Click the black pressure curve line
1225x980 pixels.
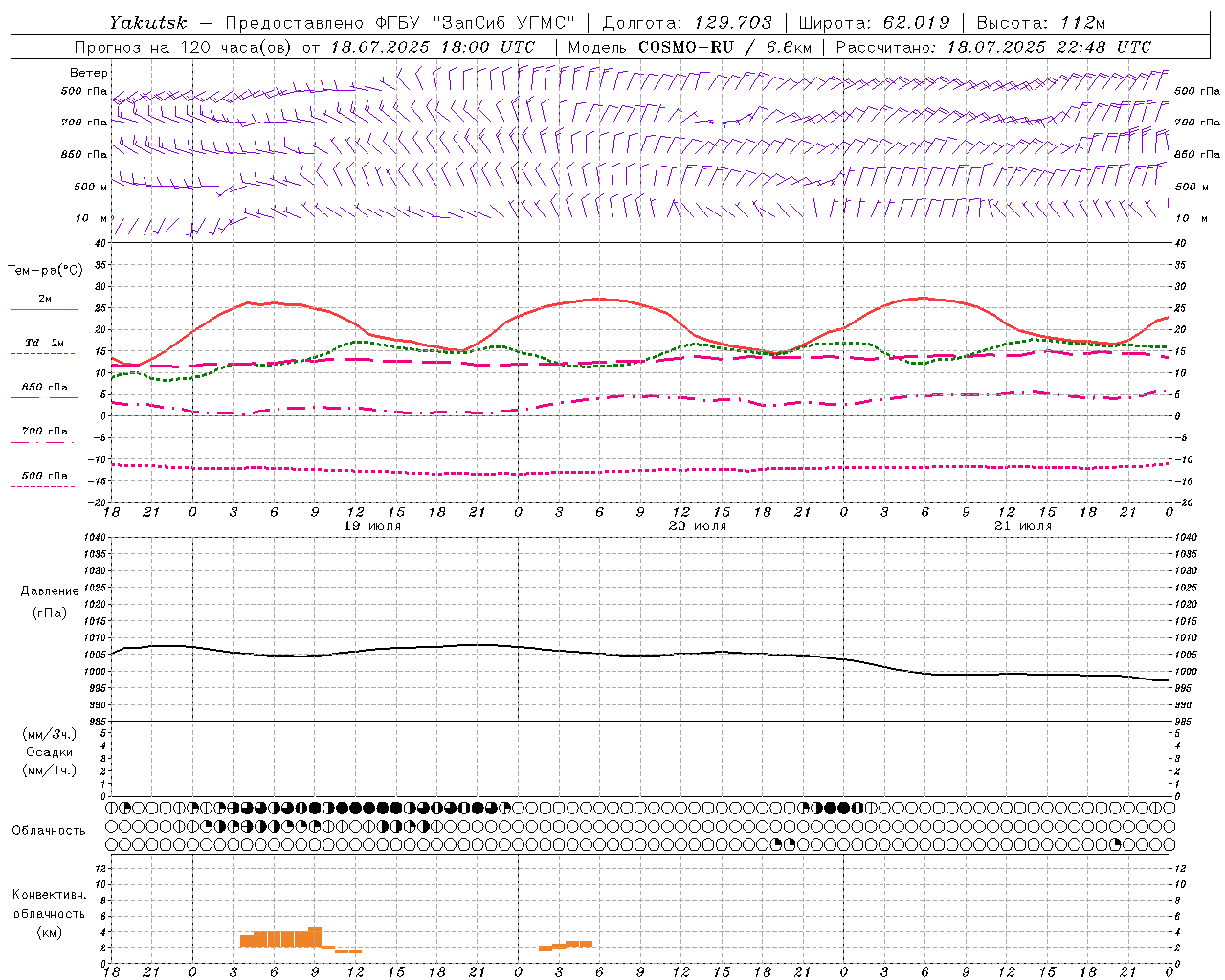point(641,656)
